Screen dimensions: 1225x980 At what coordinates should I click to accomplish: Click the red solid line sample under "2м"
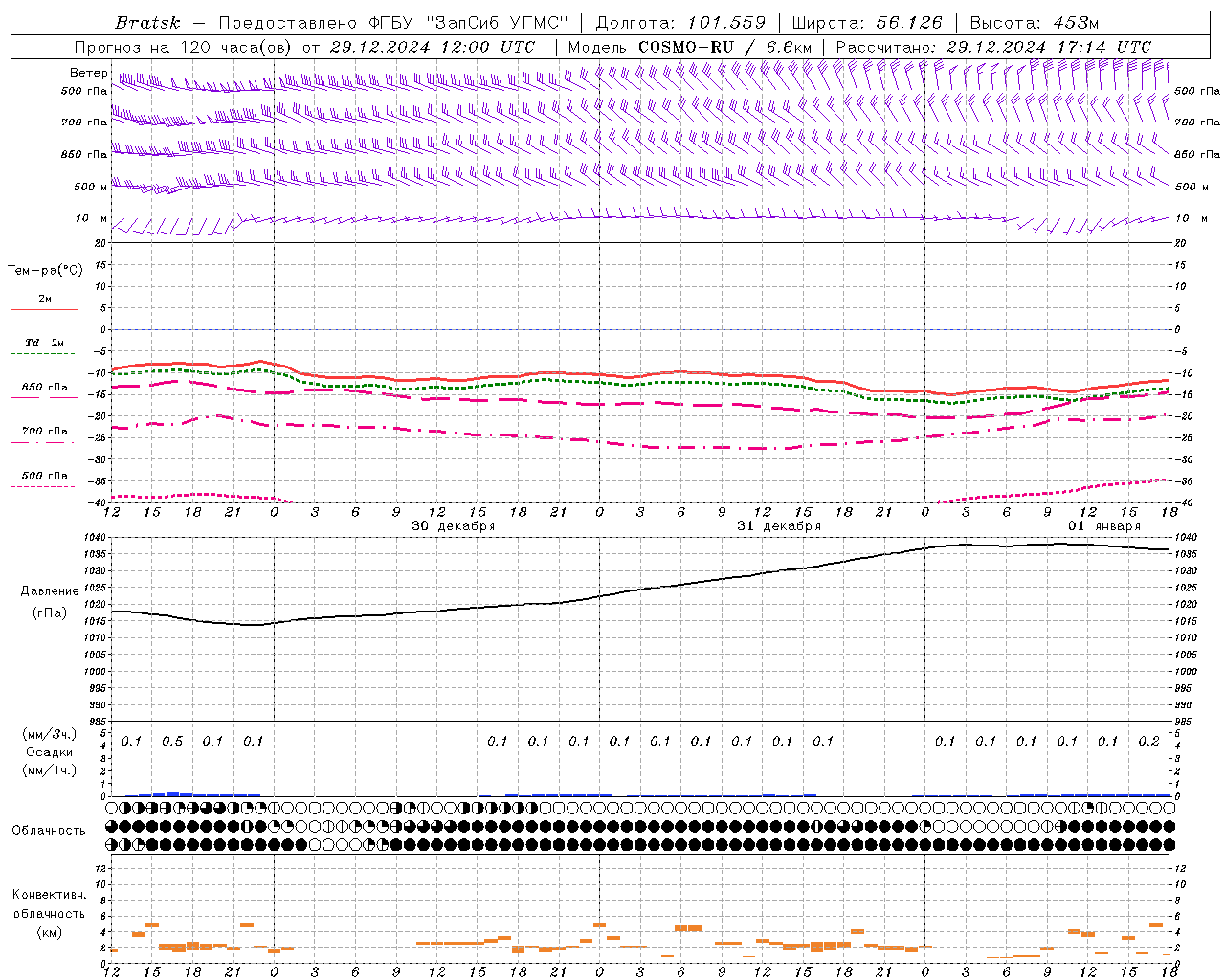pyautogui.click(x=44, y=309)
